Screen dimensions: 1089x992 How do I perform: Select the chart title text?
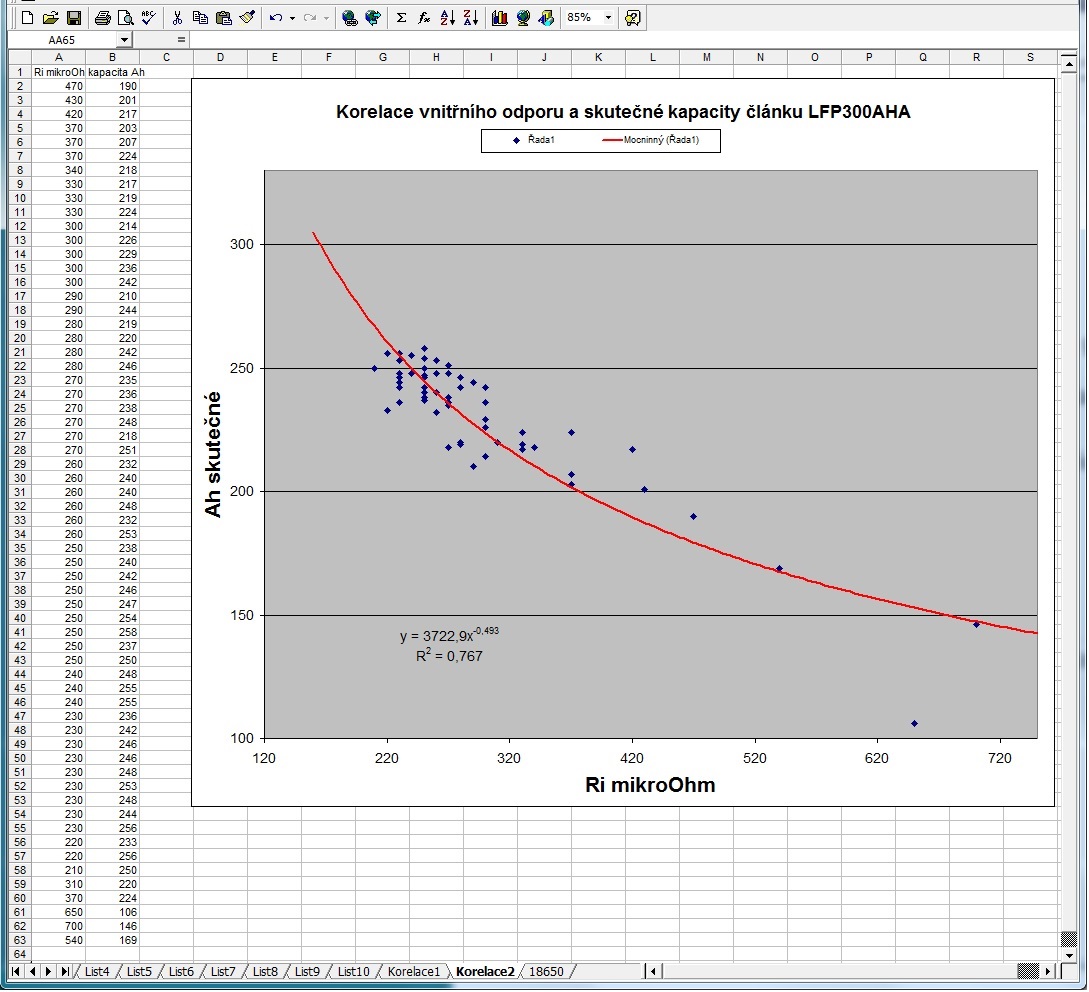622,112
